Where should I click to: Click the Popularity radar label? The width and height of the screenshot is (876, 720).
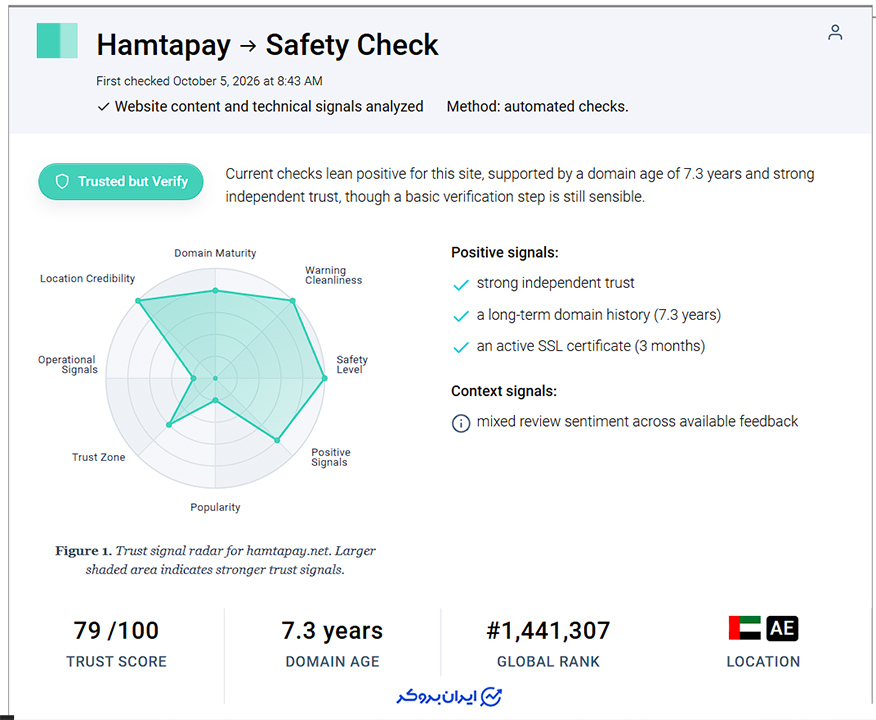(x=215, y=507)
